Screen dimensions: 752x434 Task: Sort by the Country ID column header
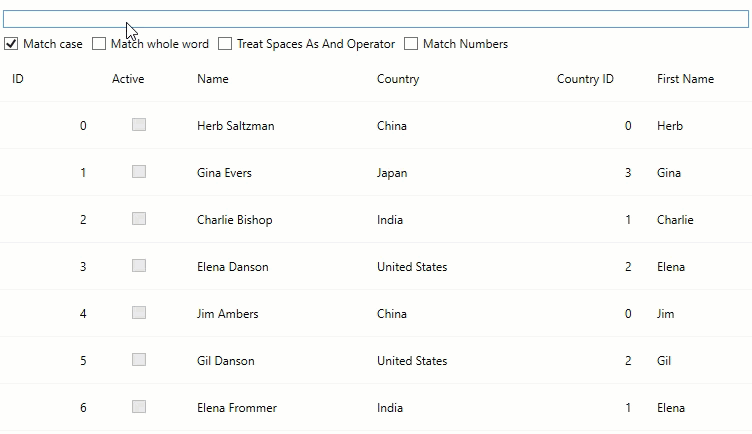click(x=585, y=79)
